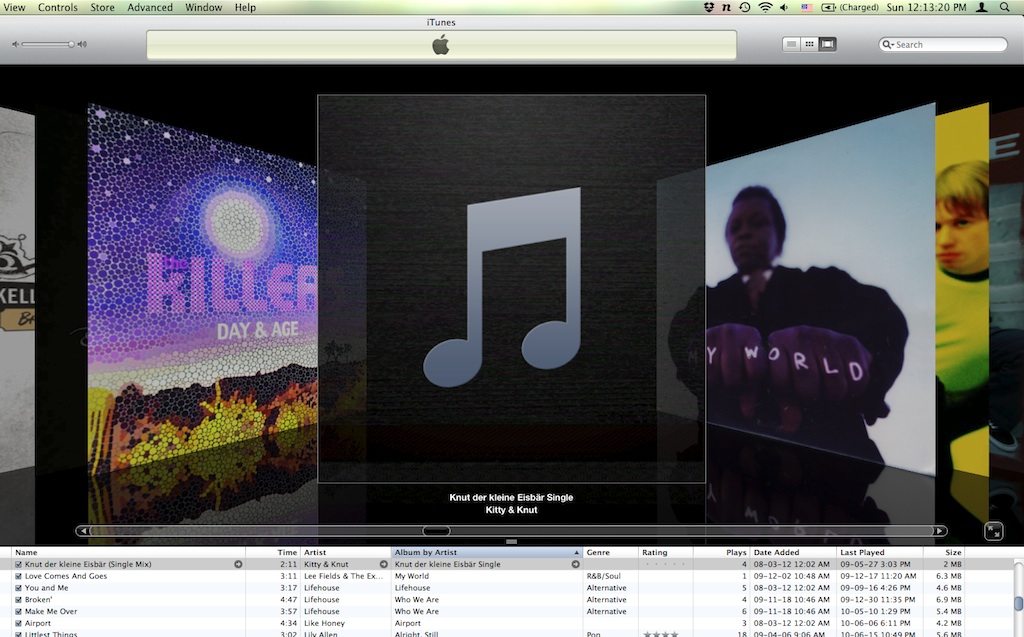The image size is (1024, 637).
Task: Click Lee Fields & The Ex... artist cell
Action: 344,576
